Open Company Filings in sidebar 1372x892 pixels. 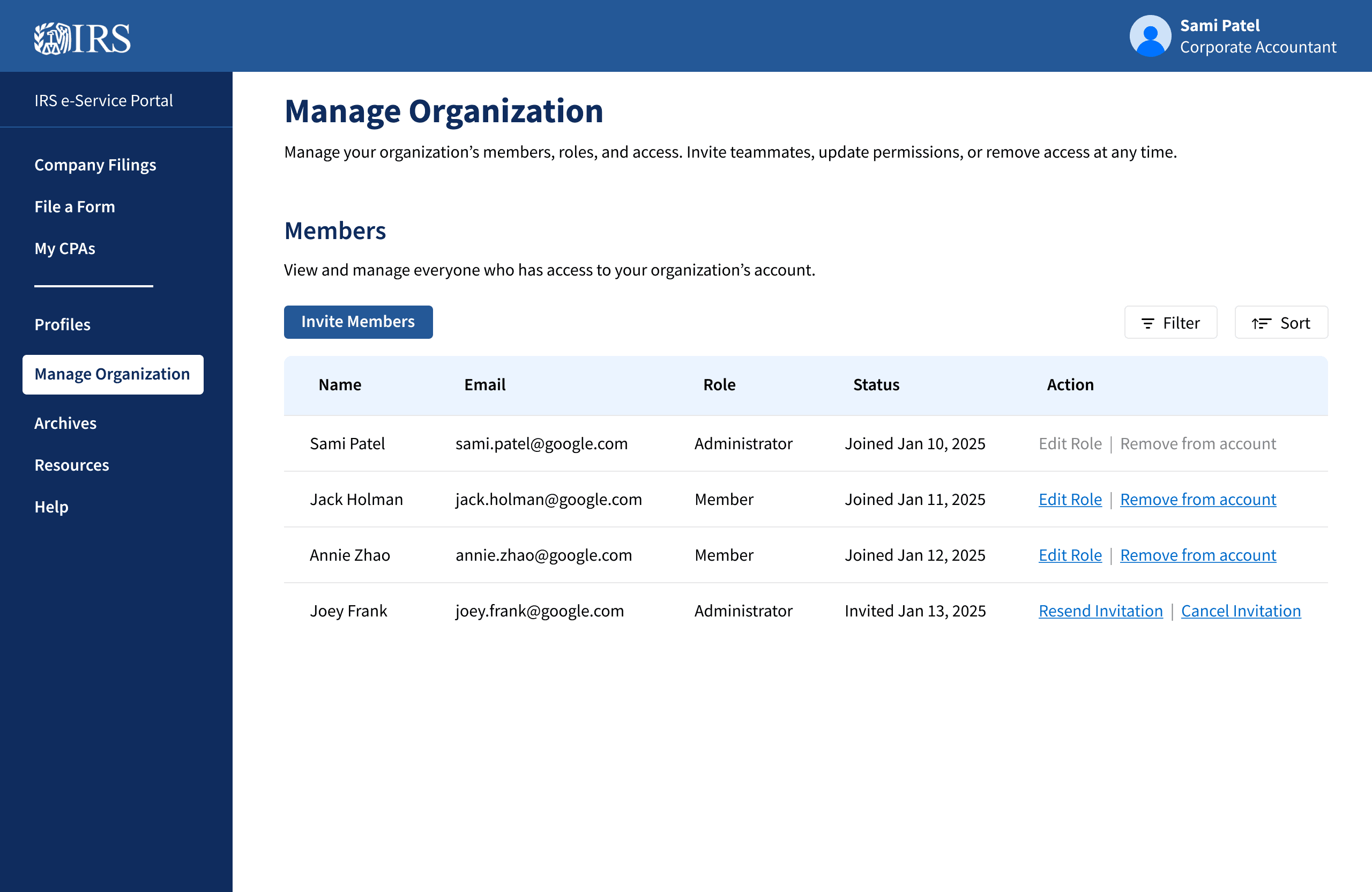[95, 165]
